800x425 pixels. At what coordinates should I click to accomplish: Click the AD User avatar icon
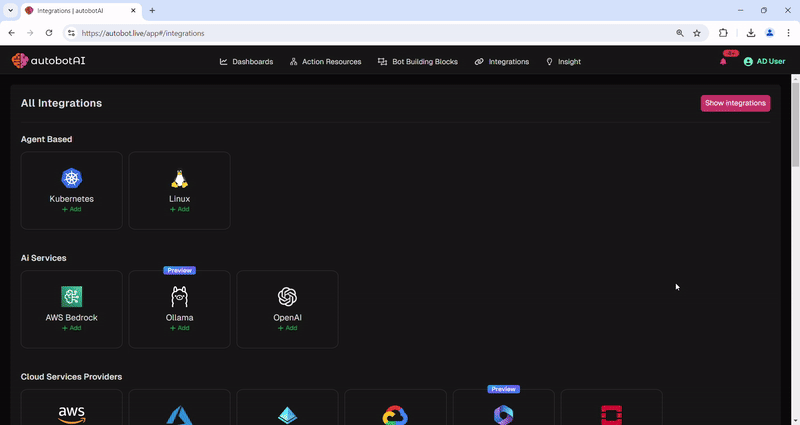tap(748, 62)
